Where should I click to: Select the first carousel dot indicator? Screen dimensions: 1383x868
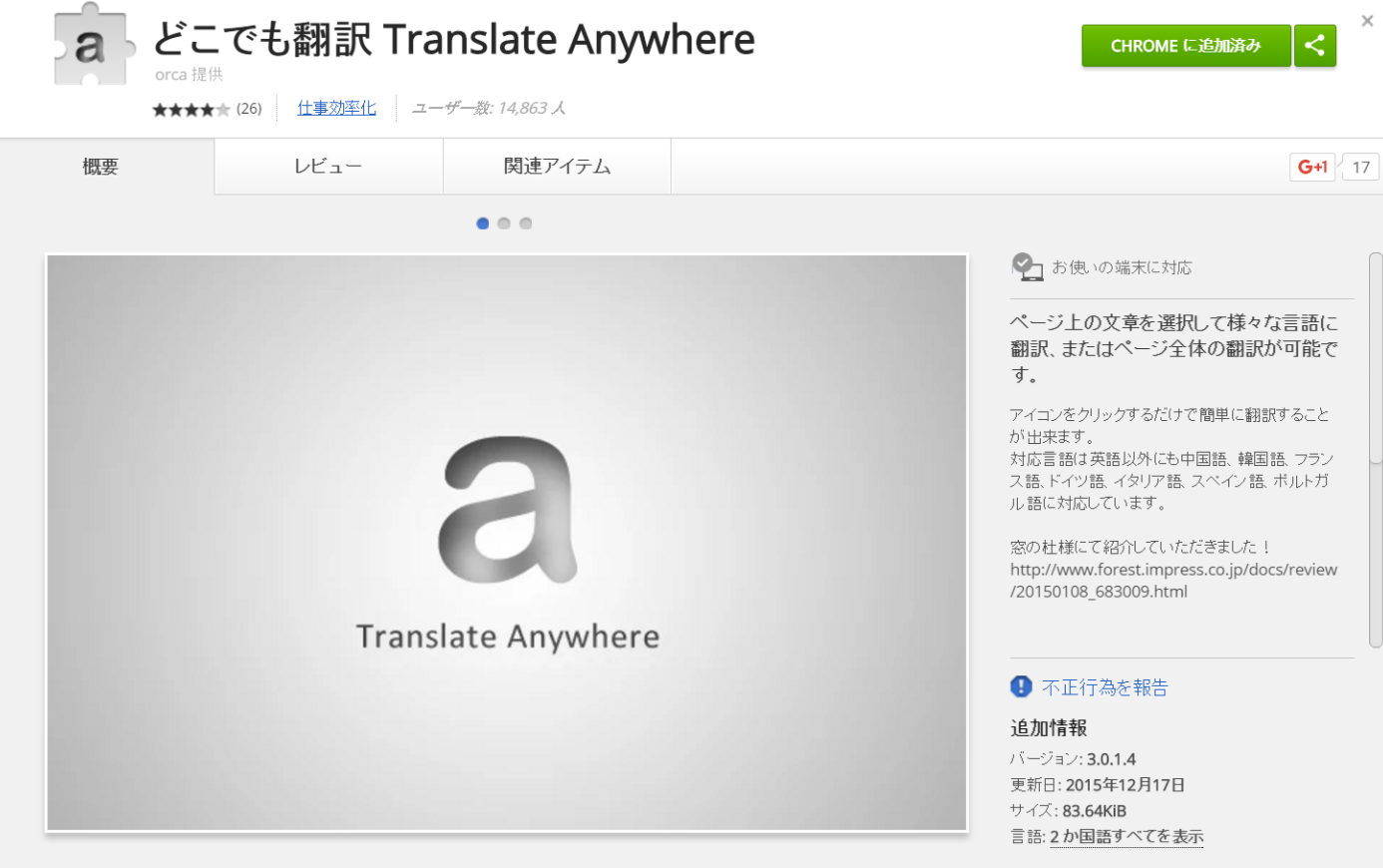click(x=482, y=223)
